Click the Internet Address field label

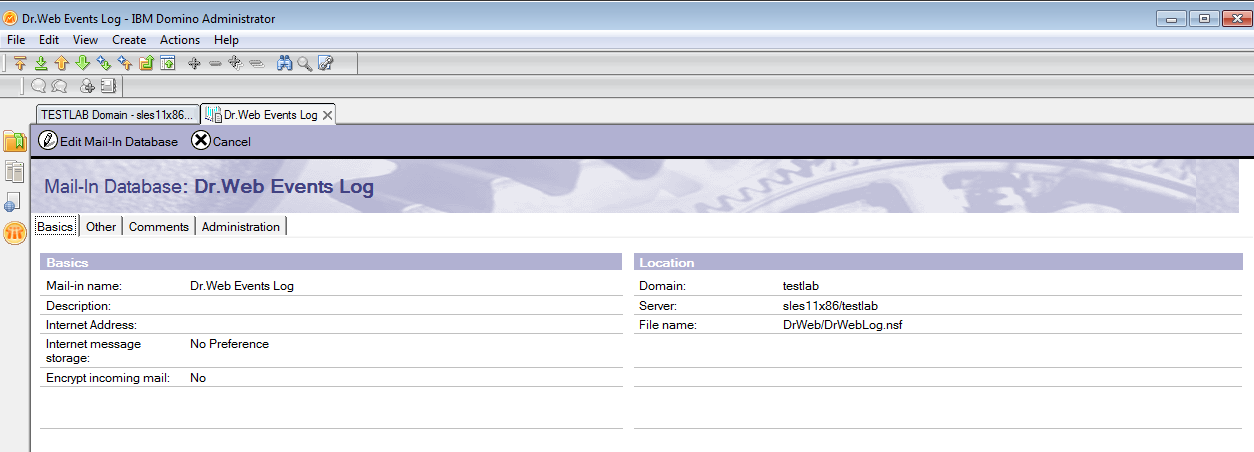(x=91, y=325)
